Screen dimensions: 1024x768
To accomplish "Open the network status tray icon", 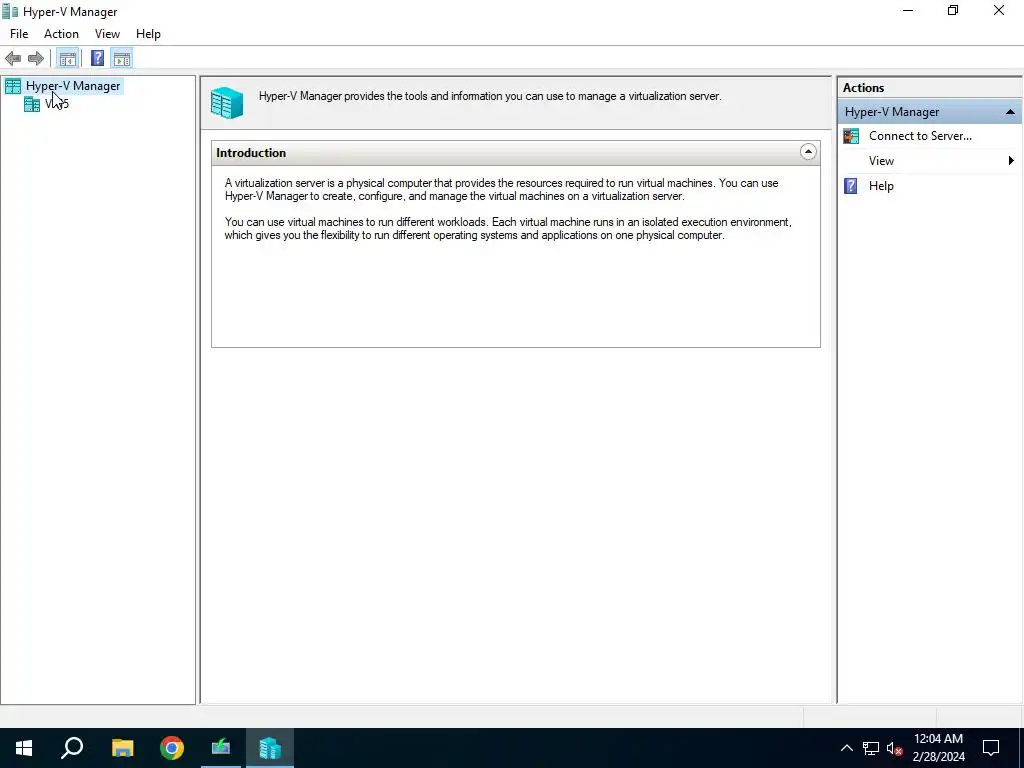I will [871, 748].
